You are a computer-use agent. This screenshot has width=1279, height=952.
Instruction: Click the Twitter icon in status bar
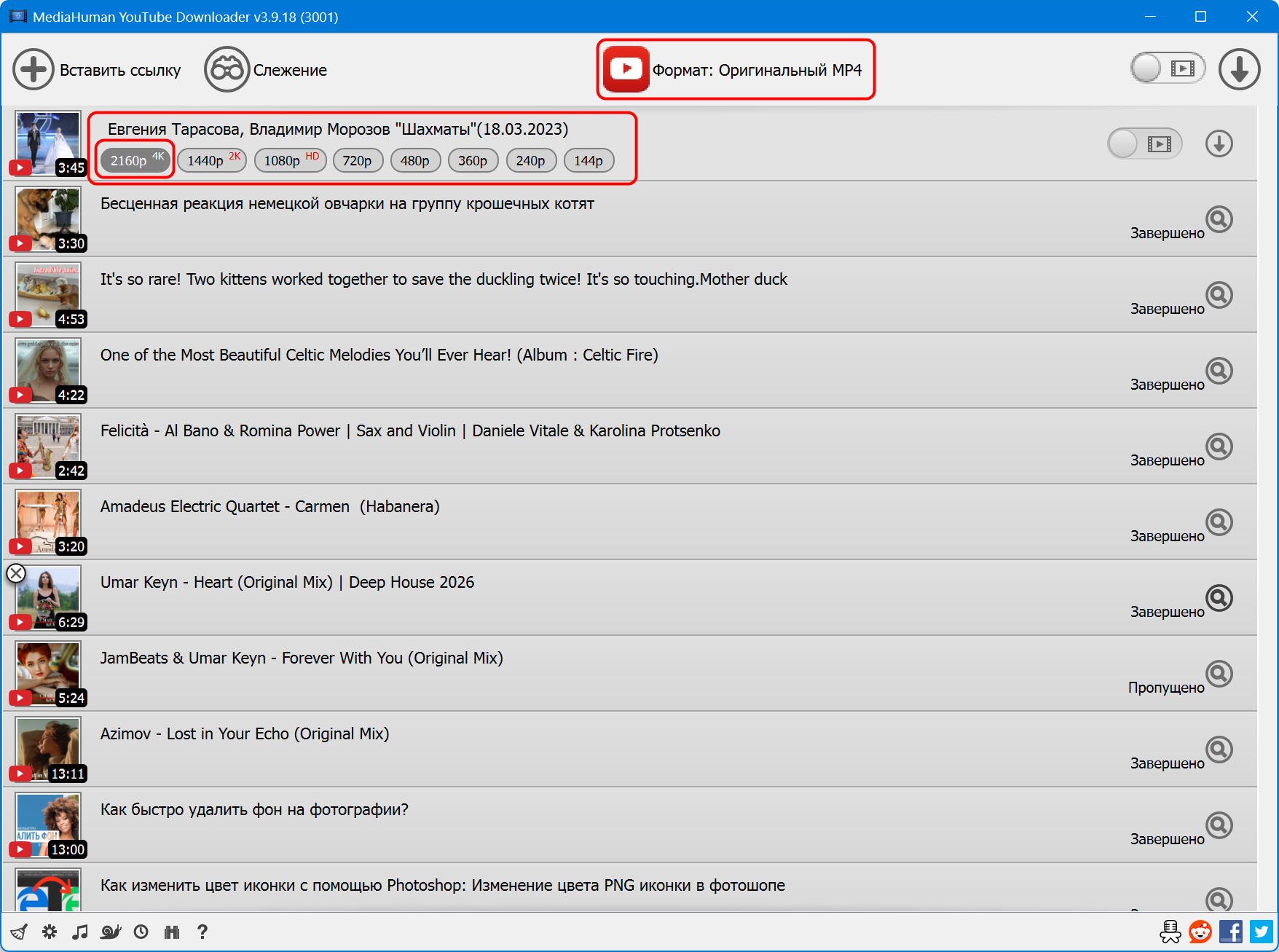pos(1261,932)
